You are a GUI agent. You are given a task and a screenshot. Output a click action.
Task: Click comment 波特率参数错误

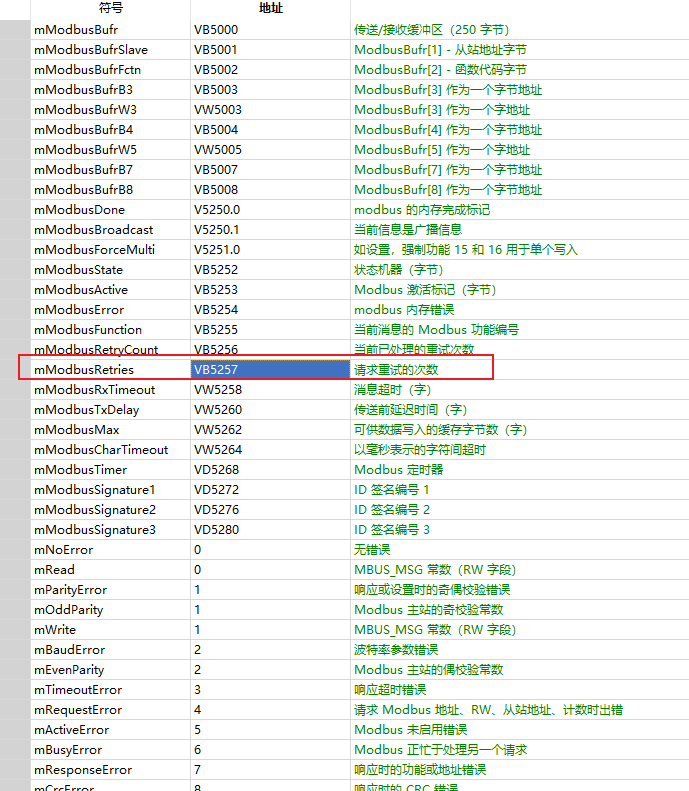396,650
